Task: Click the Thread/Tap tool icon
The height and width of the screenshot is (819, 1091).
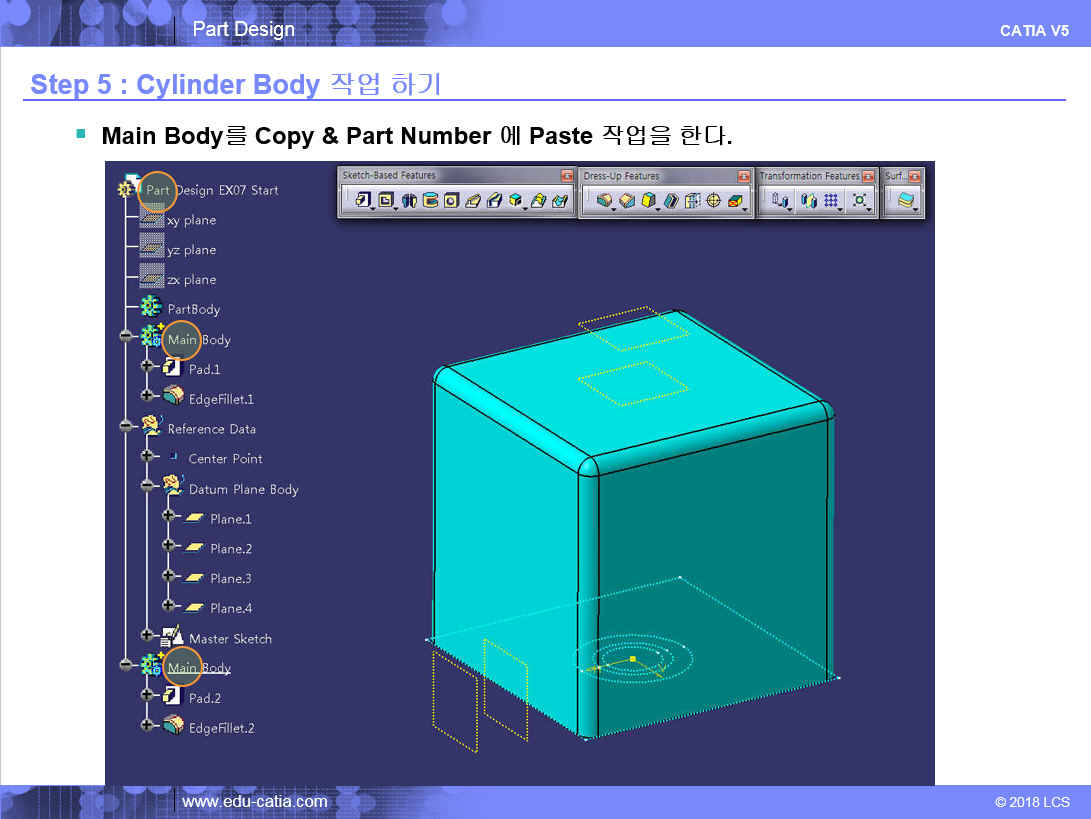Action: [x=713, y=201]
